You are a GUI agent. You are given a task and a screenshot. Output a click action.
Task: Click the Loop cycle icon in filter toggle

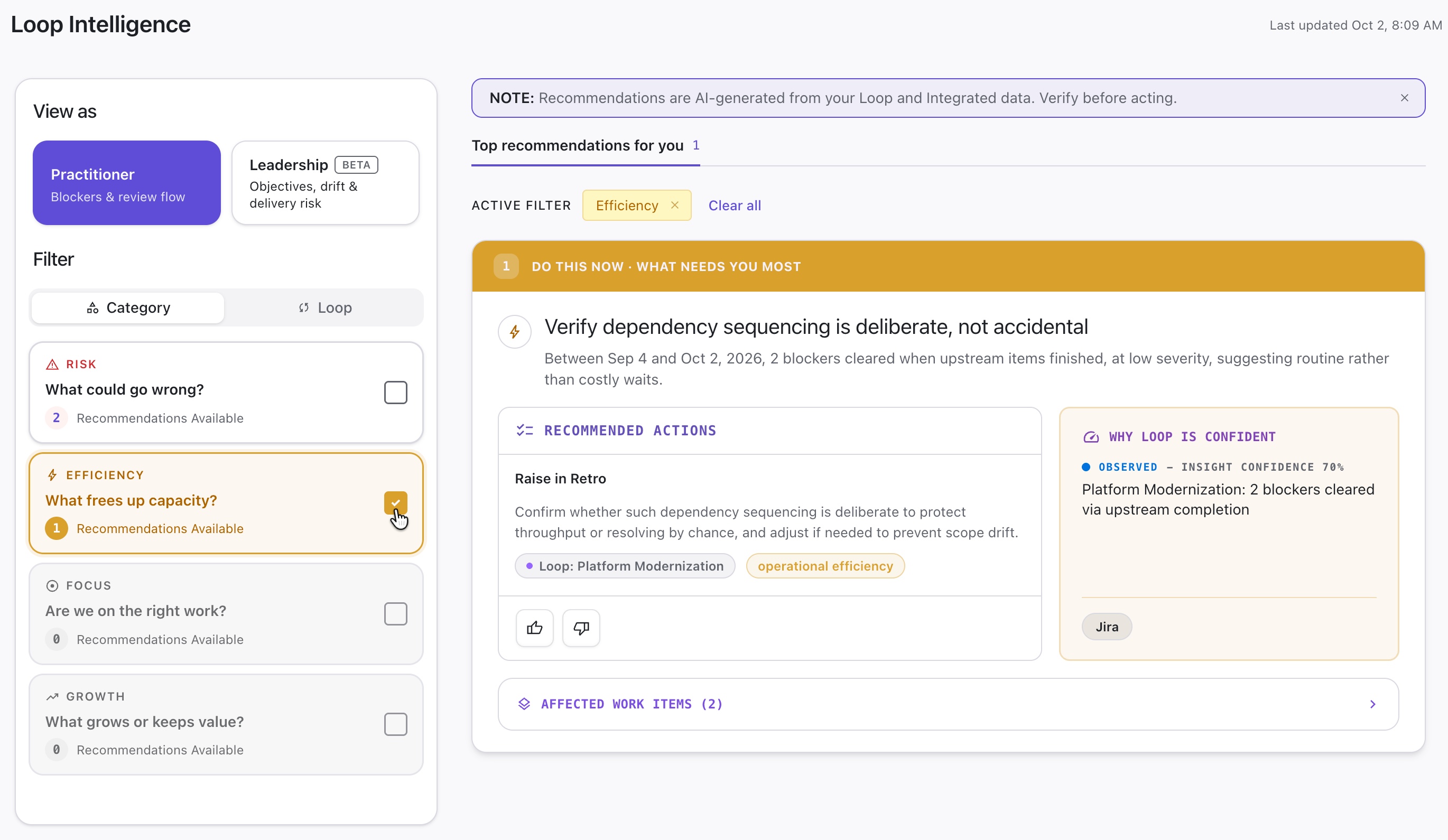tap(304, 308)
